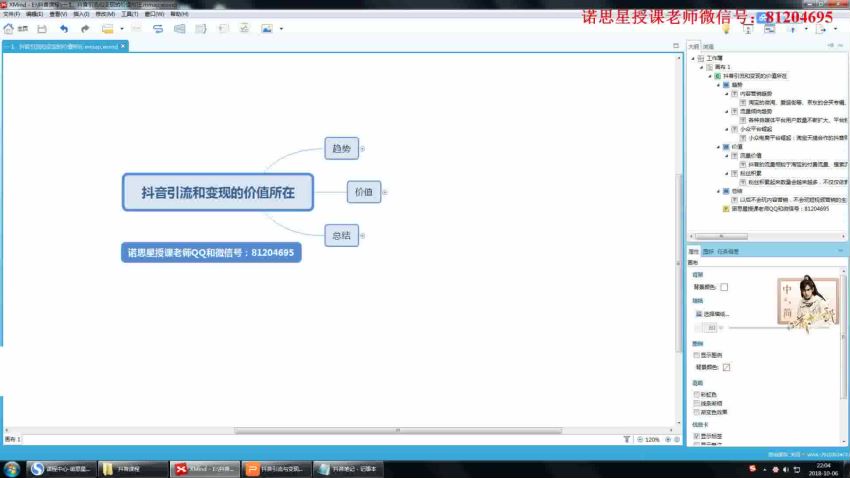Click the insert image toolbar icon
This screenshot has height=478, width=850.
(x=267, y=29)
